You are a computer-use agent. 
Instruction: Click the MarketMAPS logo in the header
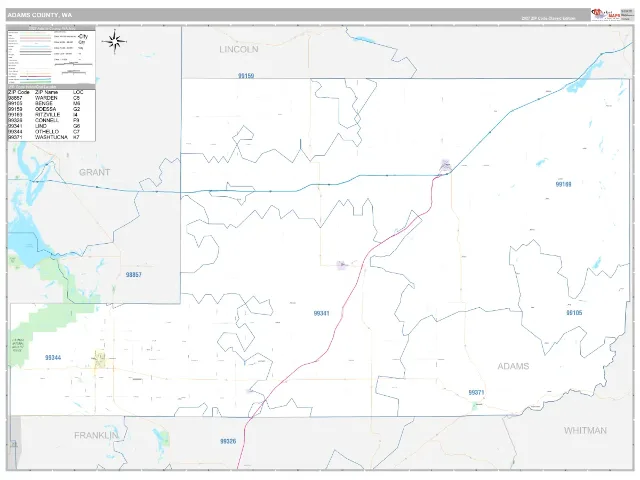(x=606, y=15)
